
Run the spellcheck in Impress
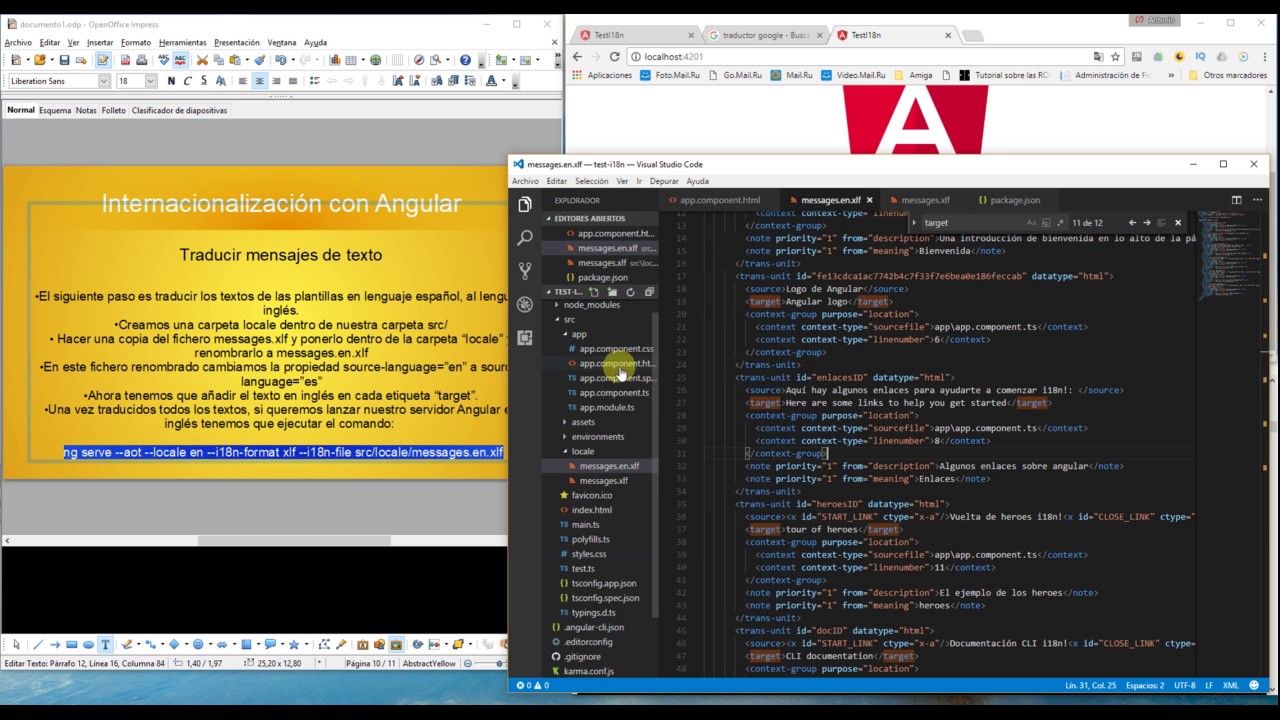166,60
